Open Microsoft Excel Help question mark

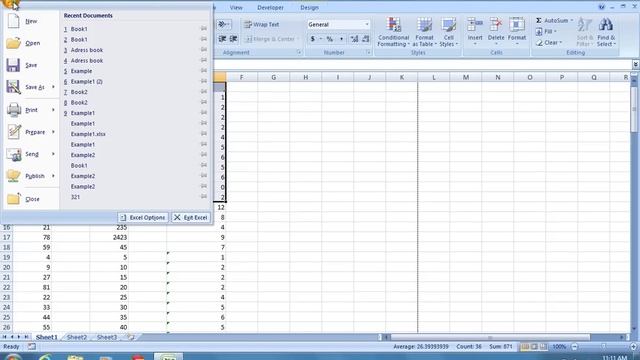pyautogui.click(x=602, y=7)
